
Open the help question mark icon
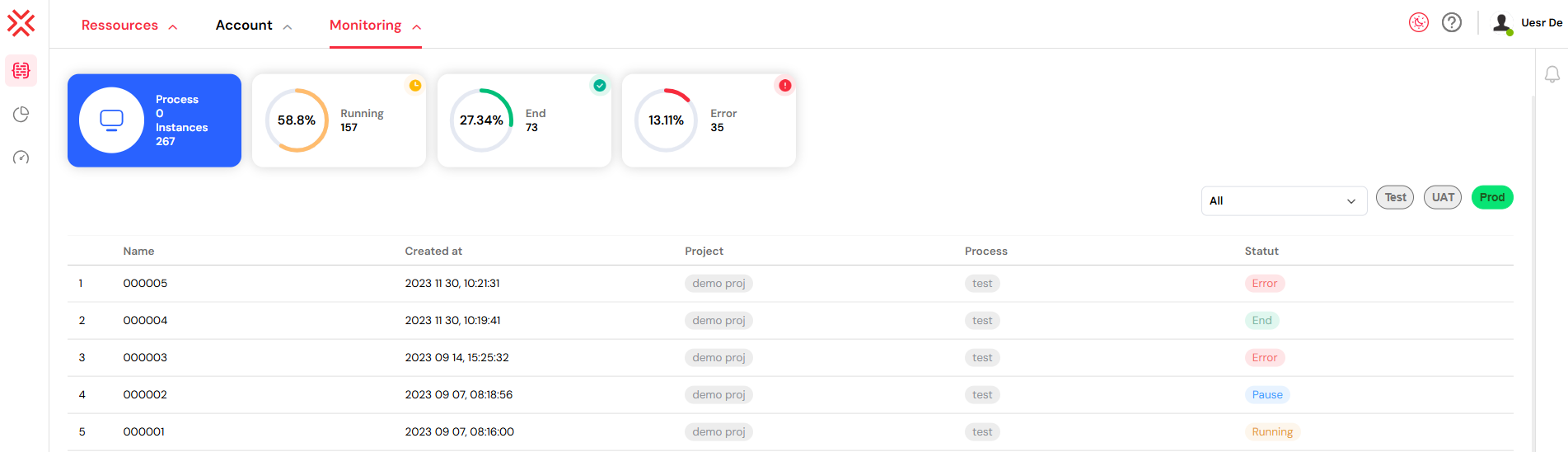tap(1452, 23)
